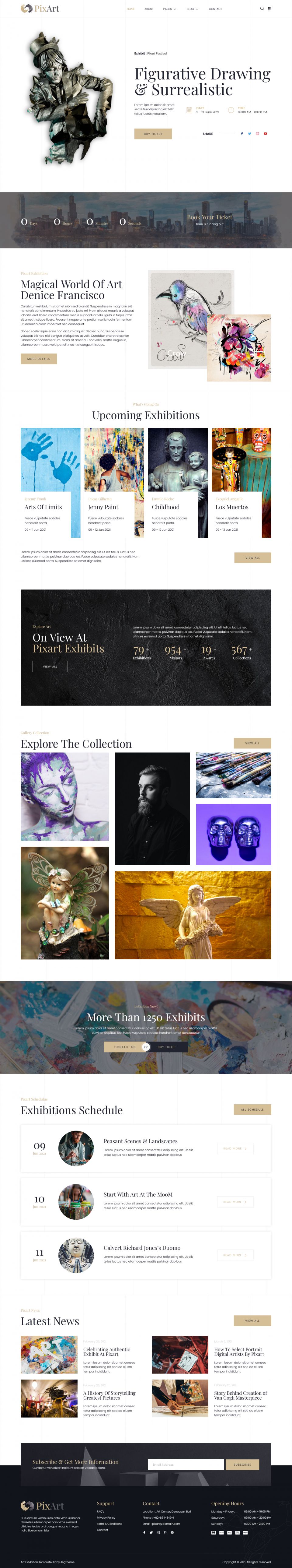This screenshot has height=1568, width=292.
Task: Share via Instagram icon in hero section
Action: click(x=257, y=133)
